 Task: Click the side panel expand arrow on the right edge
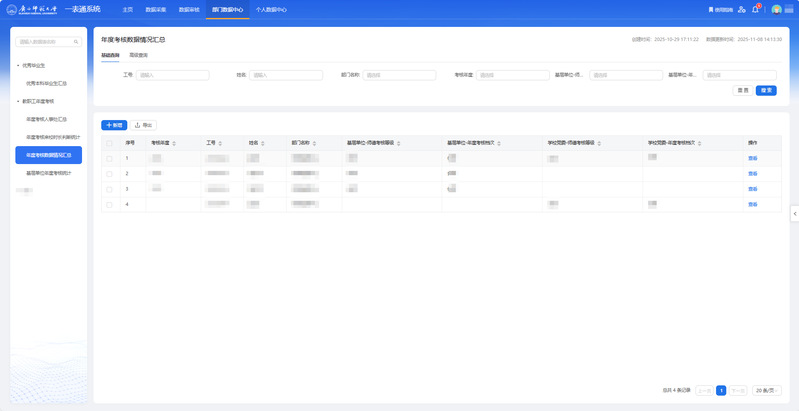[794, 213]
